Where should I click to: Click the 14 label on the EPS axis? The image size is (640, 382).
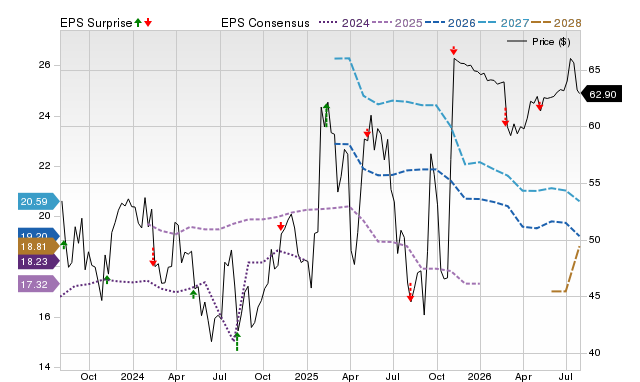pos(44,366)
